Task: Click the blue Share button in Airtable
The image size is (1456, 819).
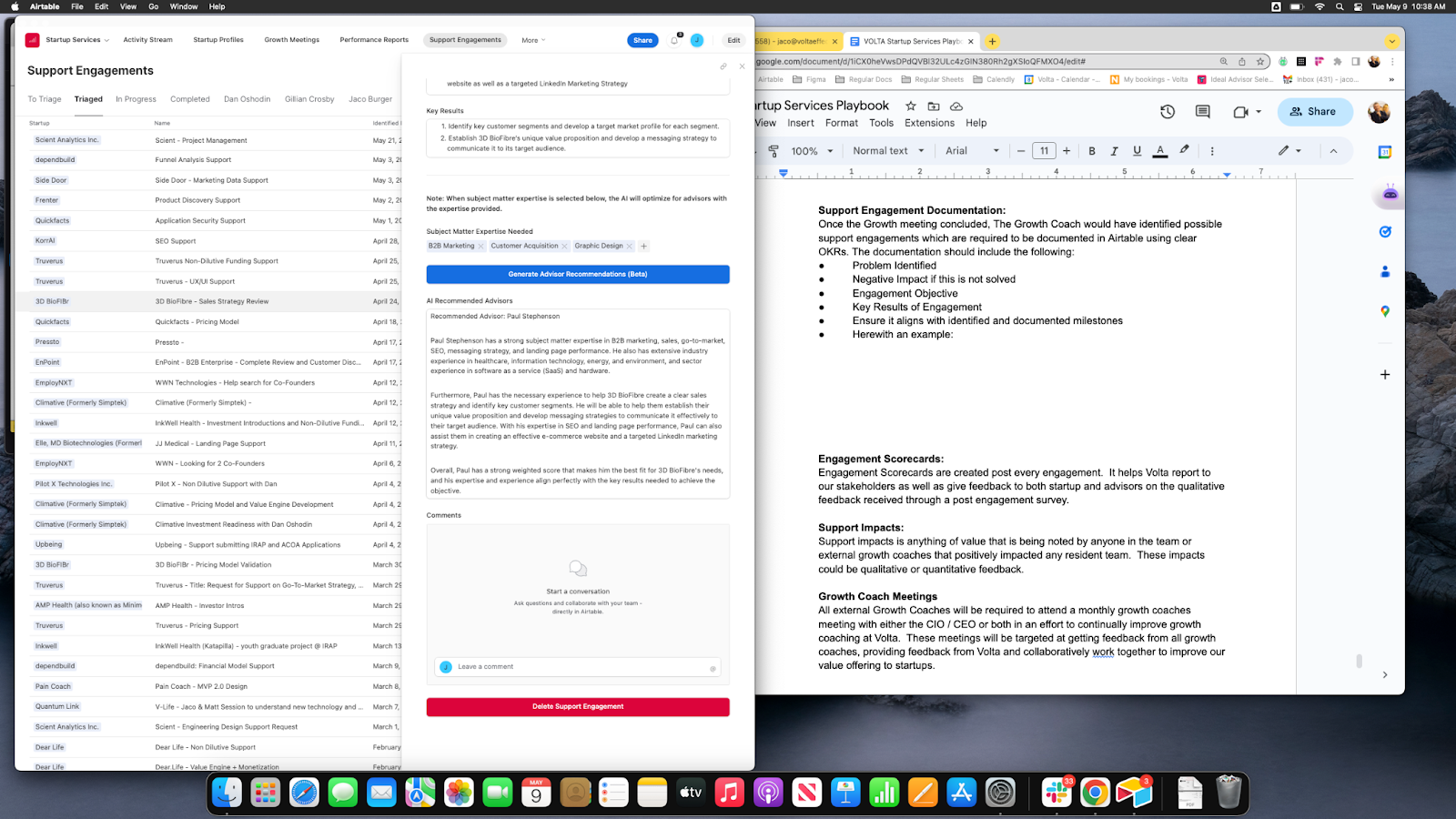Action: (x=642, y=40)
